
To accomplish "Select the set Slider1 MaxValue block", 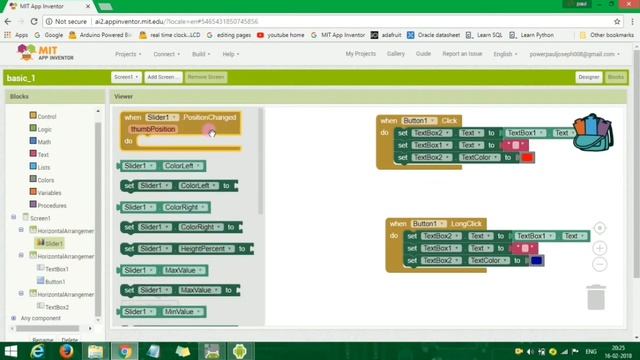I will pyautogui.click(x=180, y=290).
